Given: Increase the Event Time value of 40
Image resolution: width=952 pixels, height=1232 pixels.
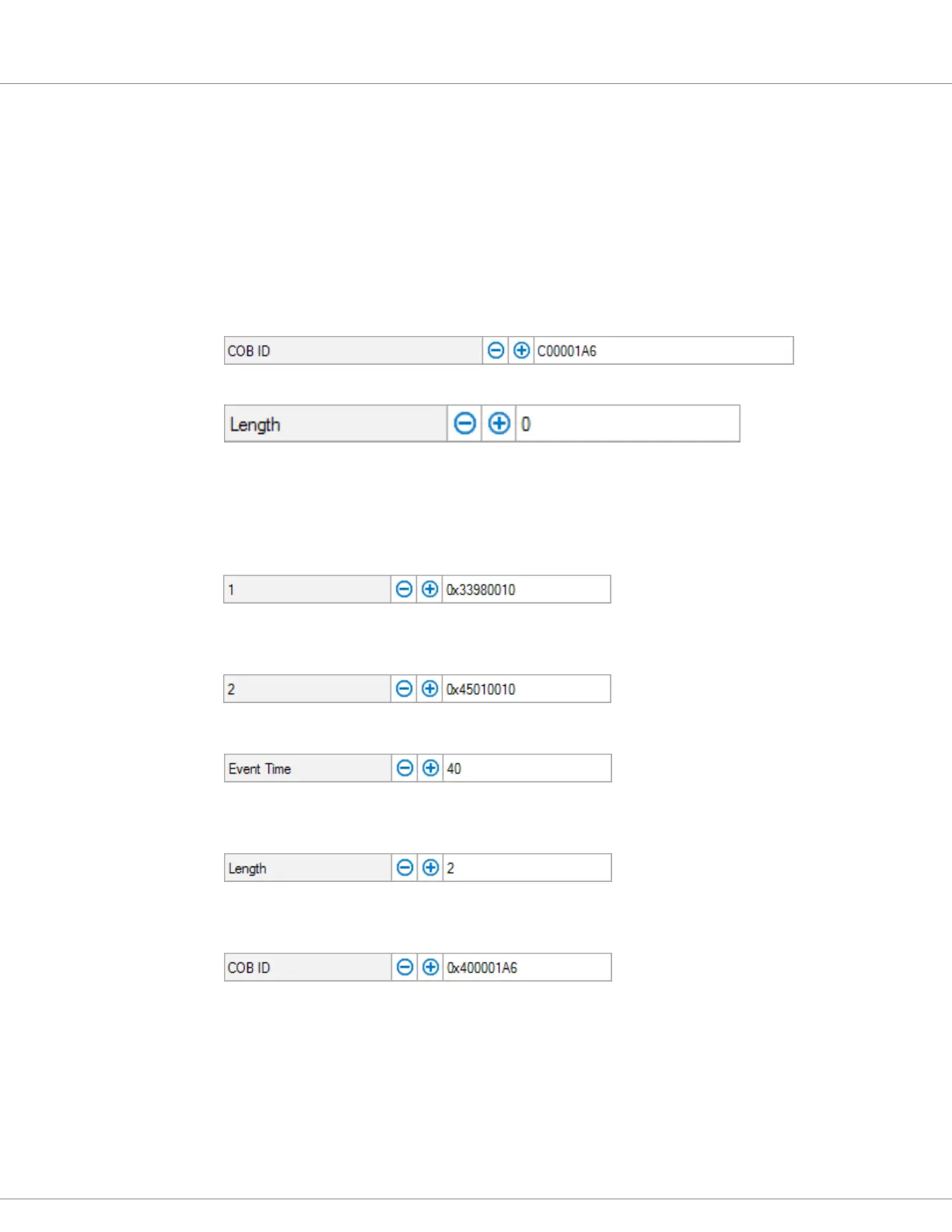Looking at the screenshot, I should coord(430,768).
